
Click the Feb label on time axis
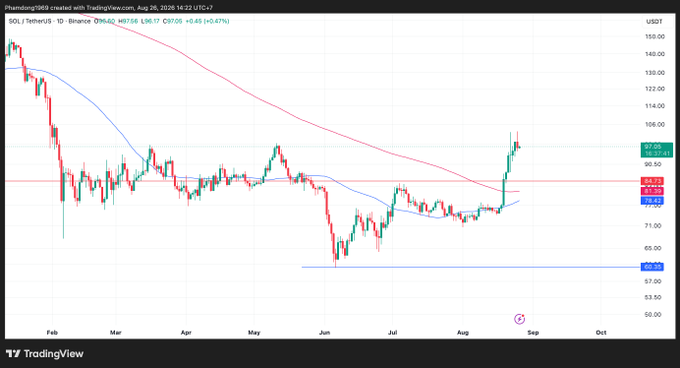coord(52,333)
